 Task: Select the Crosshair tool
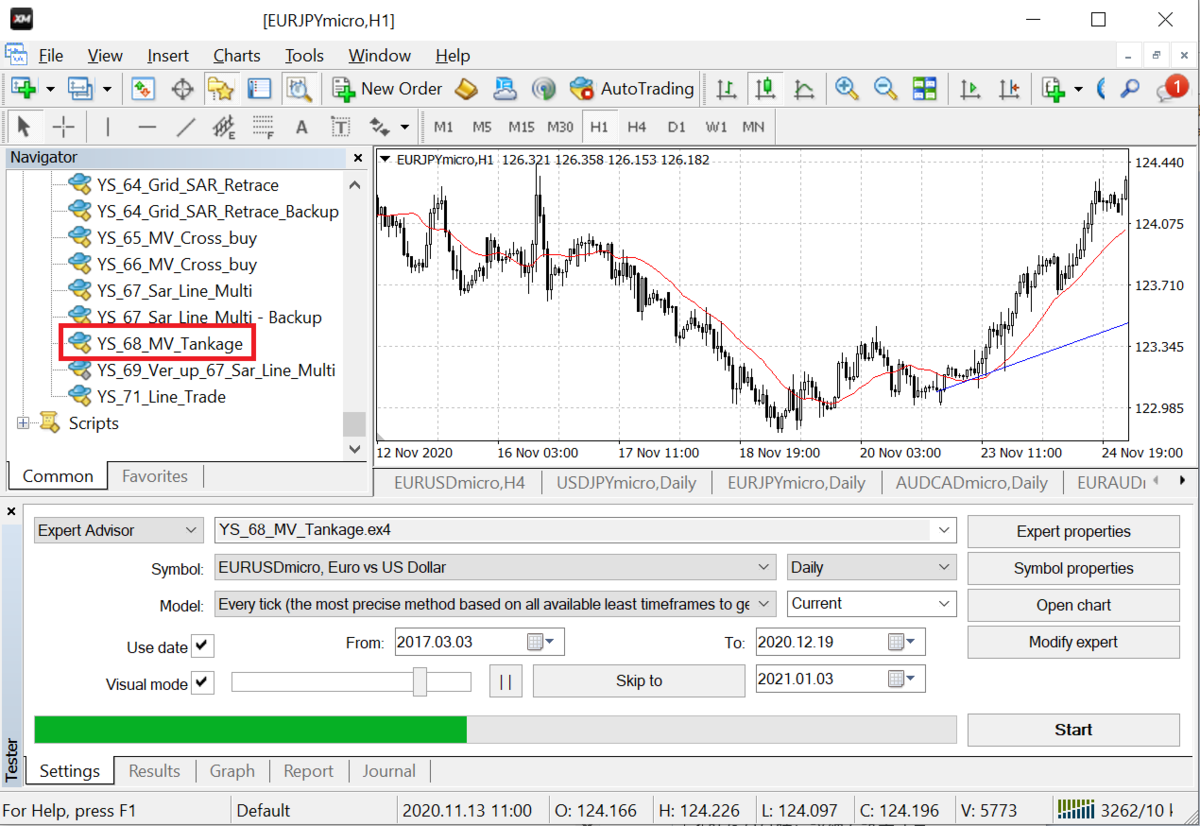[63, 127]
